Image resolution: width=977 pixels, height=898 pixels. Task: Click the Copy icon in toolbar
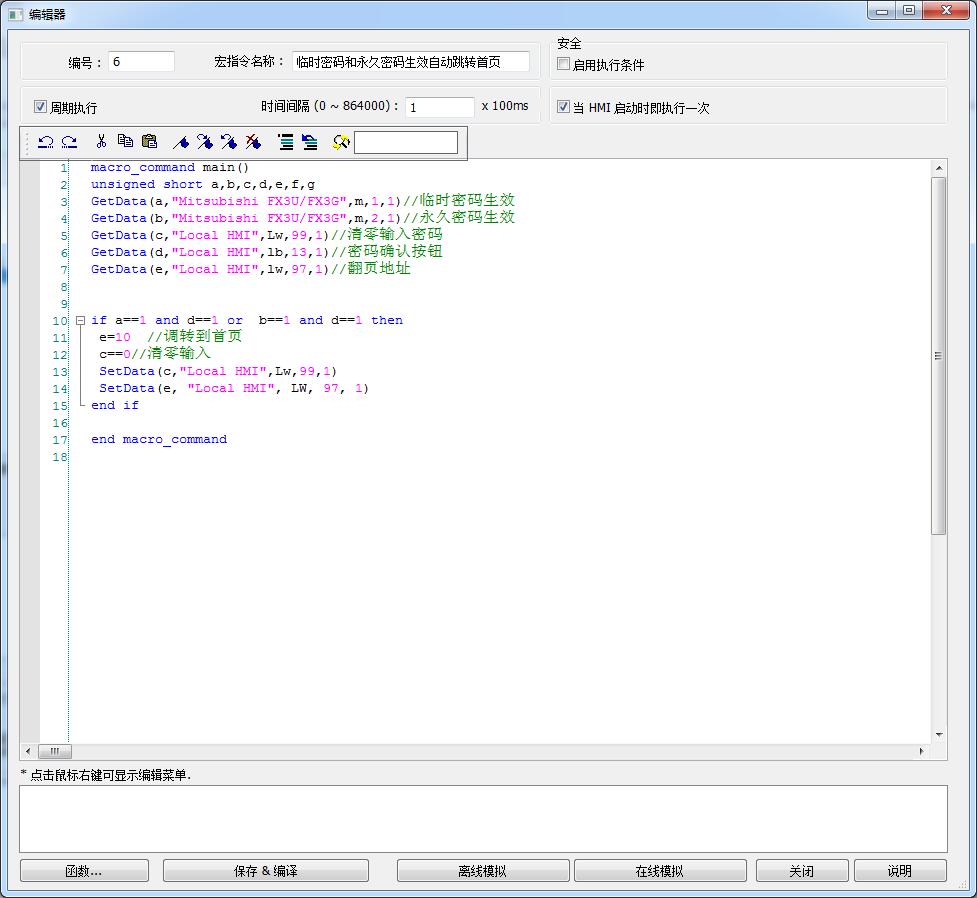[125, 142]
